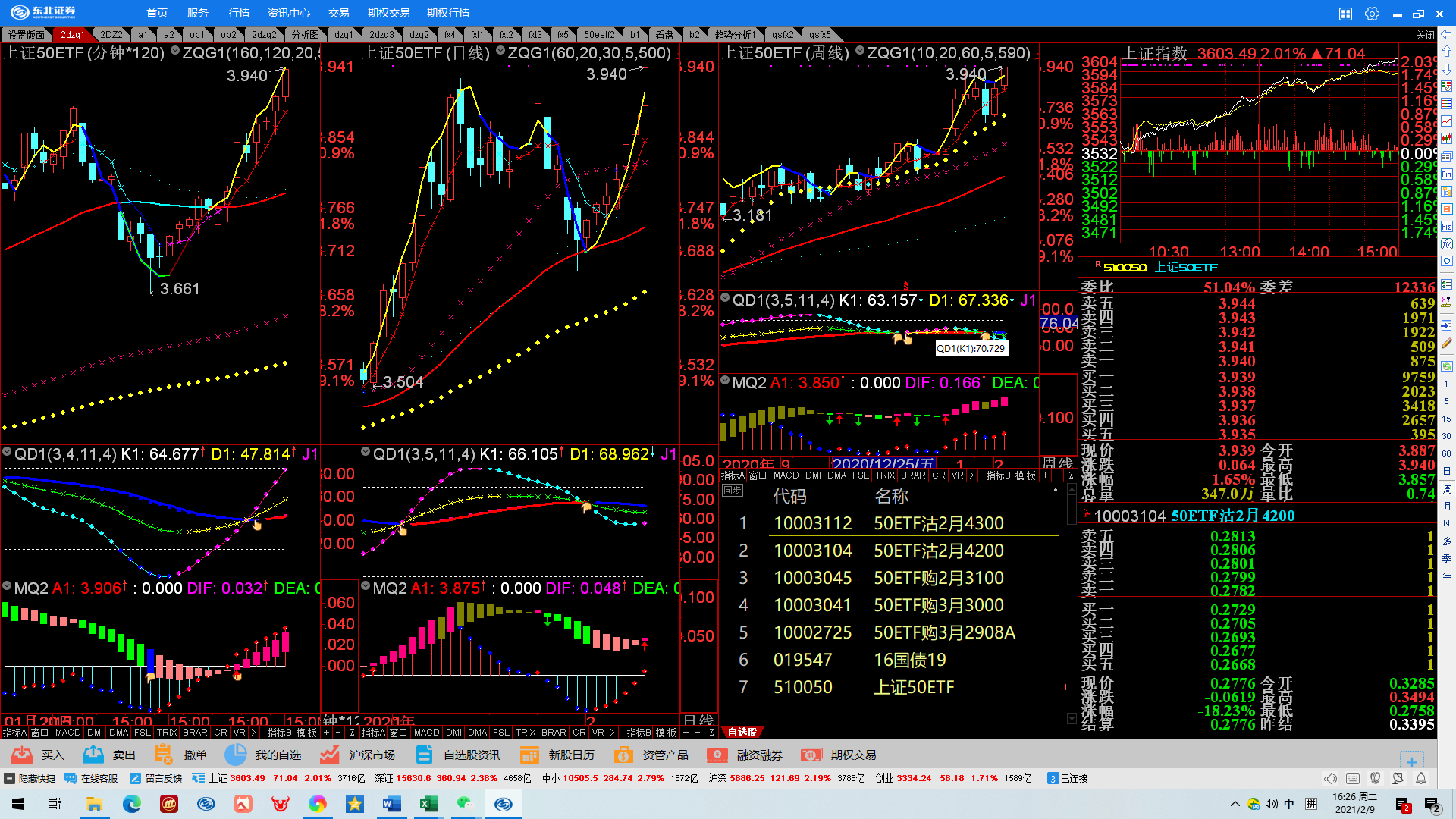This screenshot has width=1456, height=819.
Task: Open 我的自选 pie chart icon
Action: [x=236, y=755]
